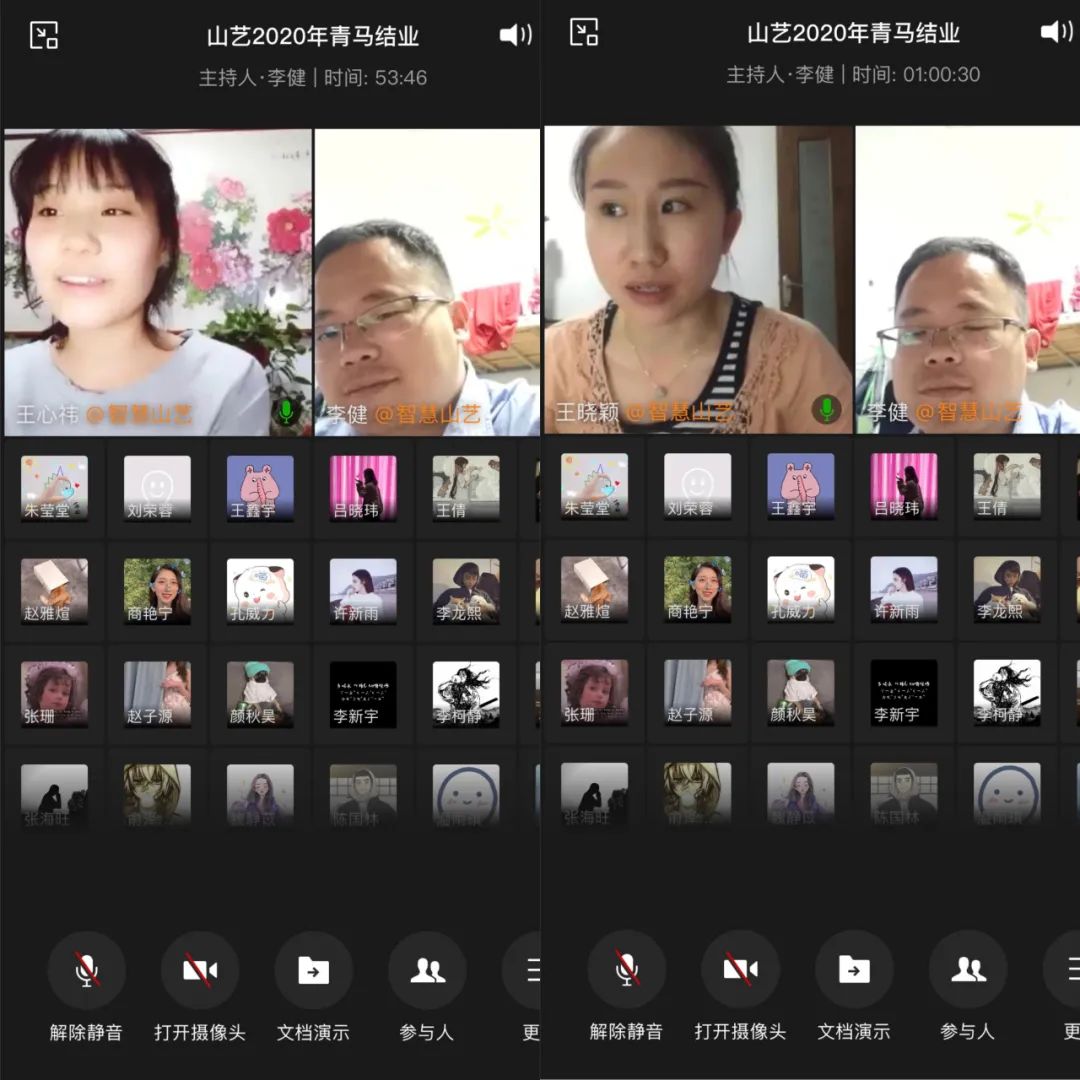The height and width of the screenshot is (1080, 1080).
Task: Turn on camera (打开摄像头) in right screenshot
Action: (x=740, y=969)
